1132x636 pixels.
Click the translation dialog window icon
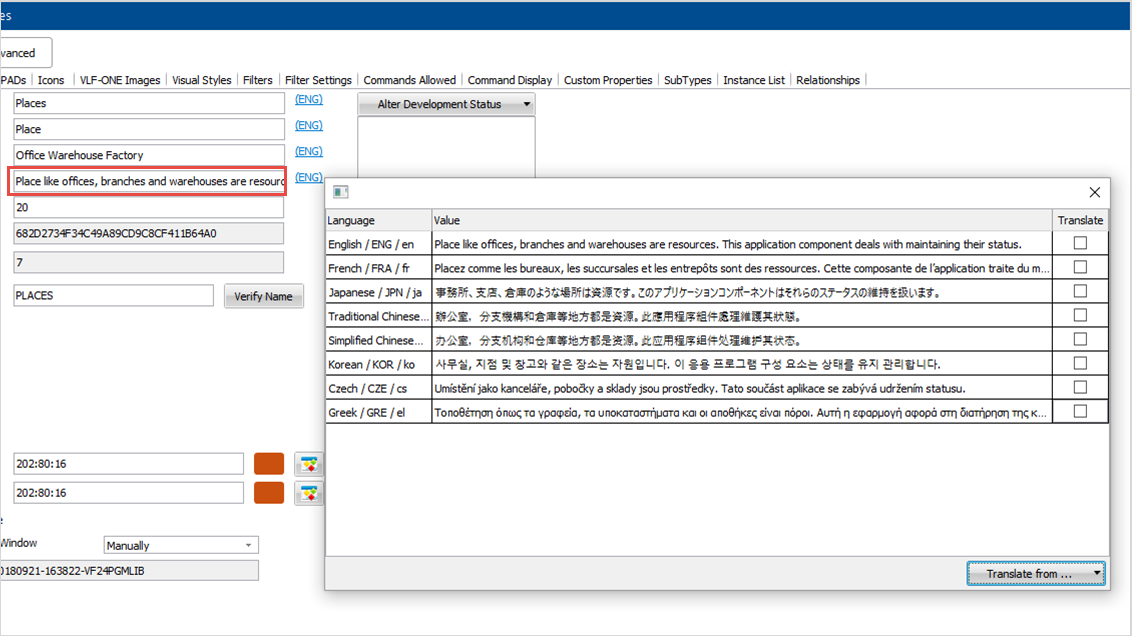click(x=341, y=192)
